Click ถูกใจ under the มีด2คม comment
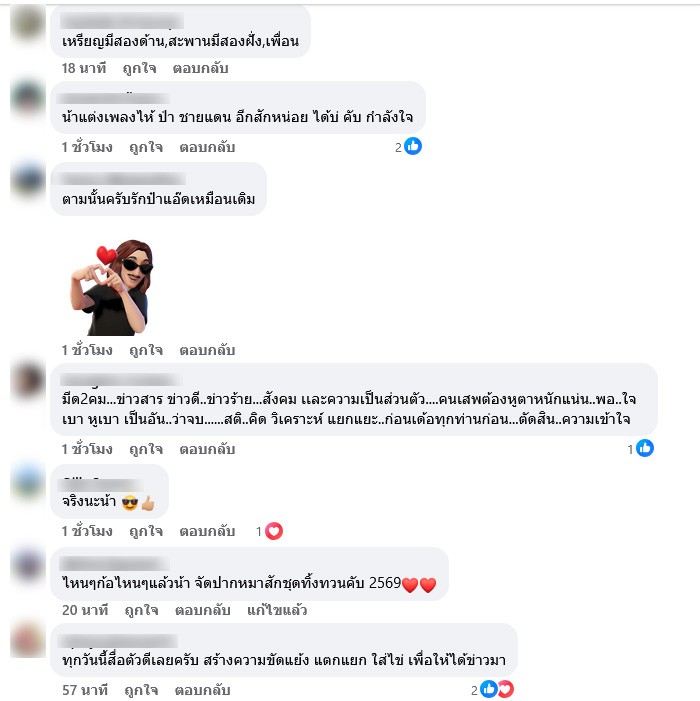Screen dimensions: 700x701 146,449
